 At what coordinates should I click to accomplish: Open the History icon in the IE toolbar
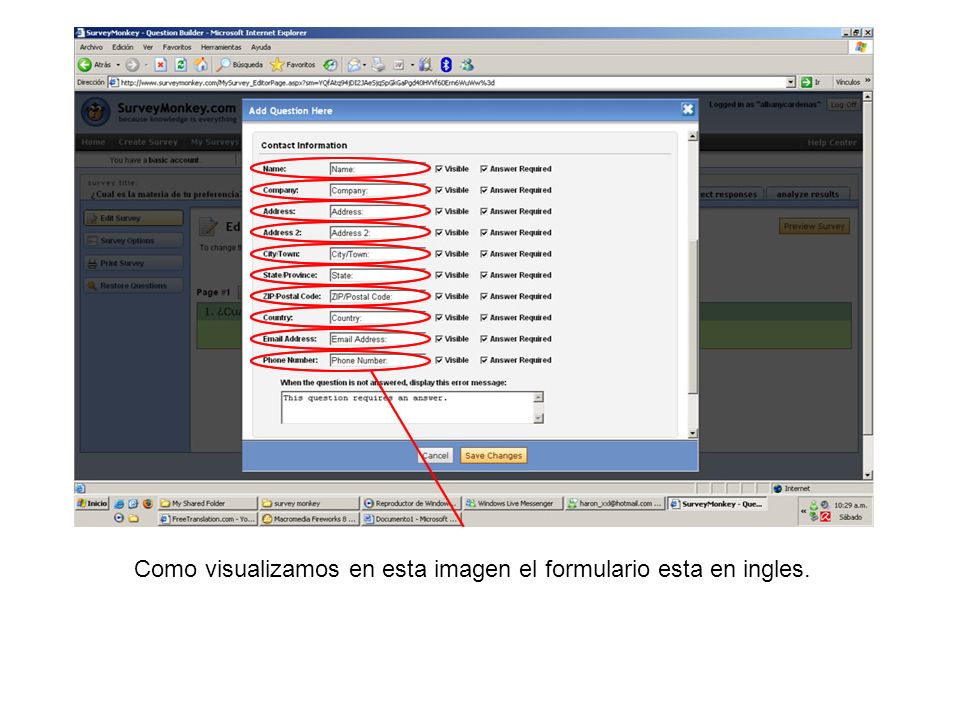click(330, 64)
